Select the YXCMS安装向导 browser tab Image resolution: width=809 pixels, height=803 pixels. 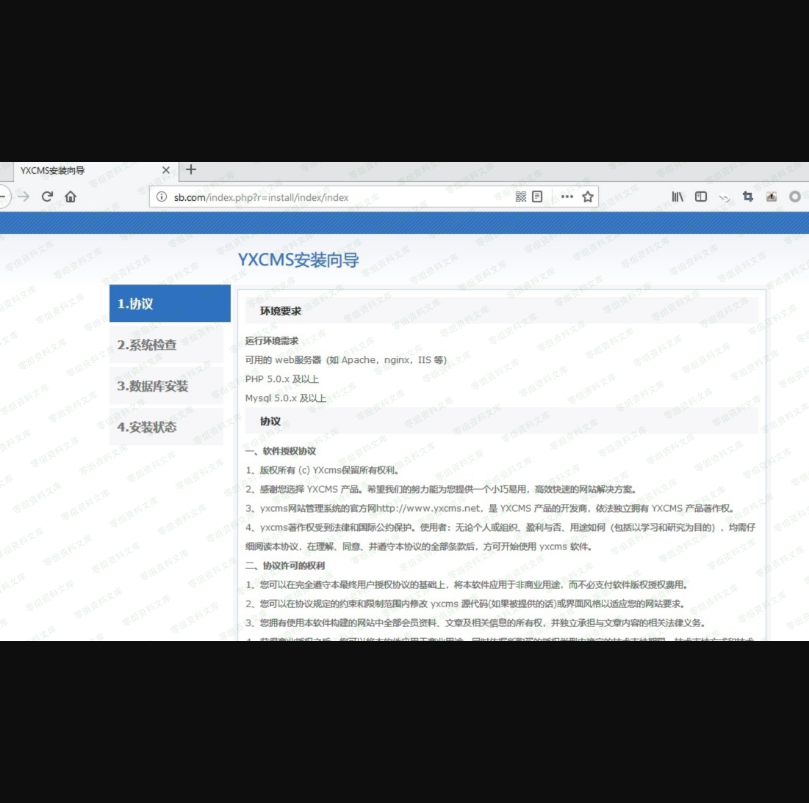tap(80, 171)
